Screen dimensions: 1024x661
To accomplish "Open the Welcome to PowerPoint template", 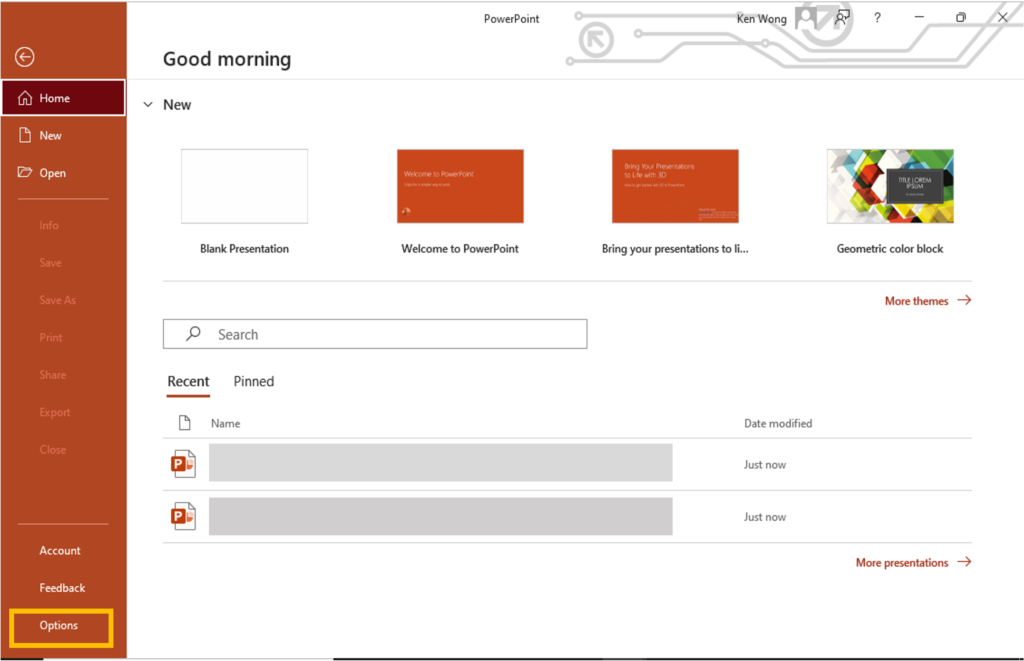I will [460, 186].
